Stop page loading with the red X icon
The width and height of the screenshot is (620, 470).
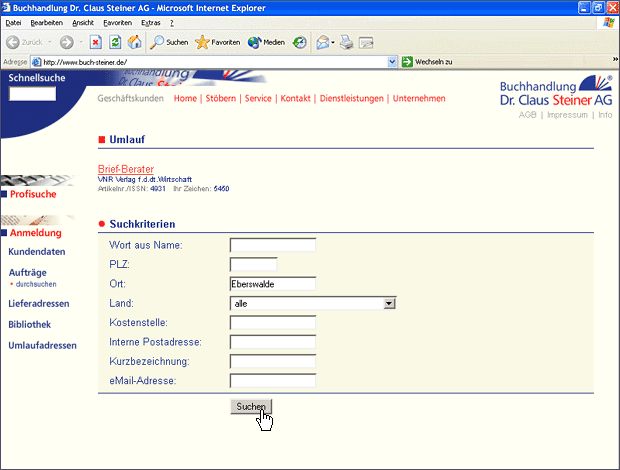[x=96, y=42]
